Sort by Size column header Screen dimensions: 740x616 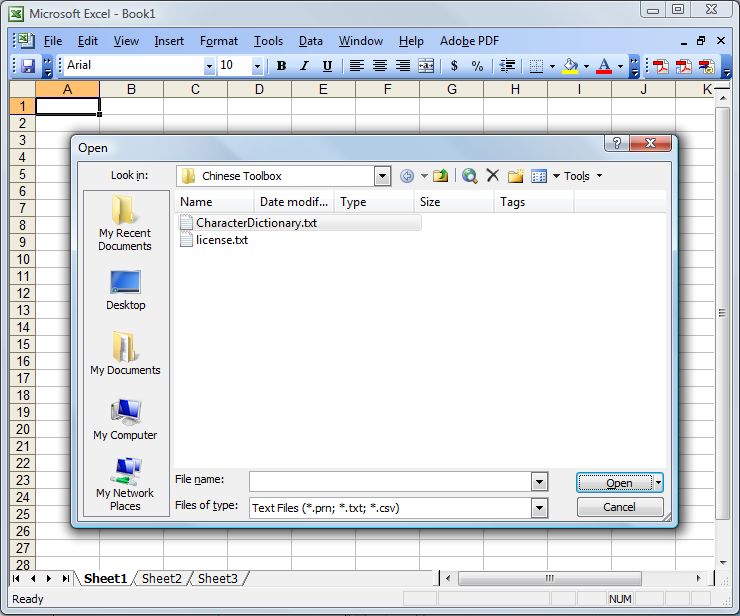[454, 202]
